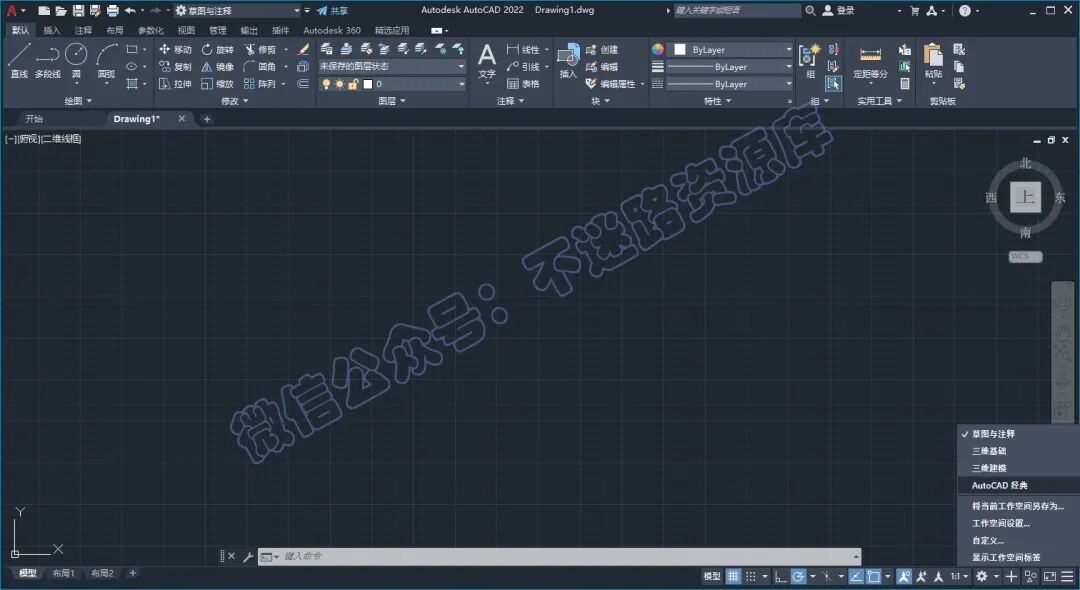1080x590 pixels.
Task: Click the 登录 sign-in button
Action: [x=839, y=10]
